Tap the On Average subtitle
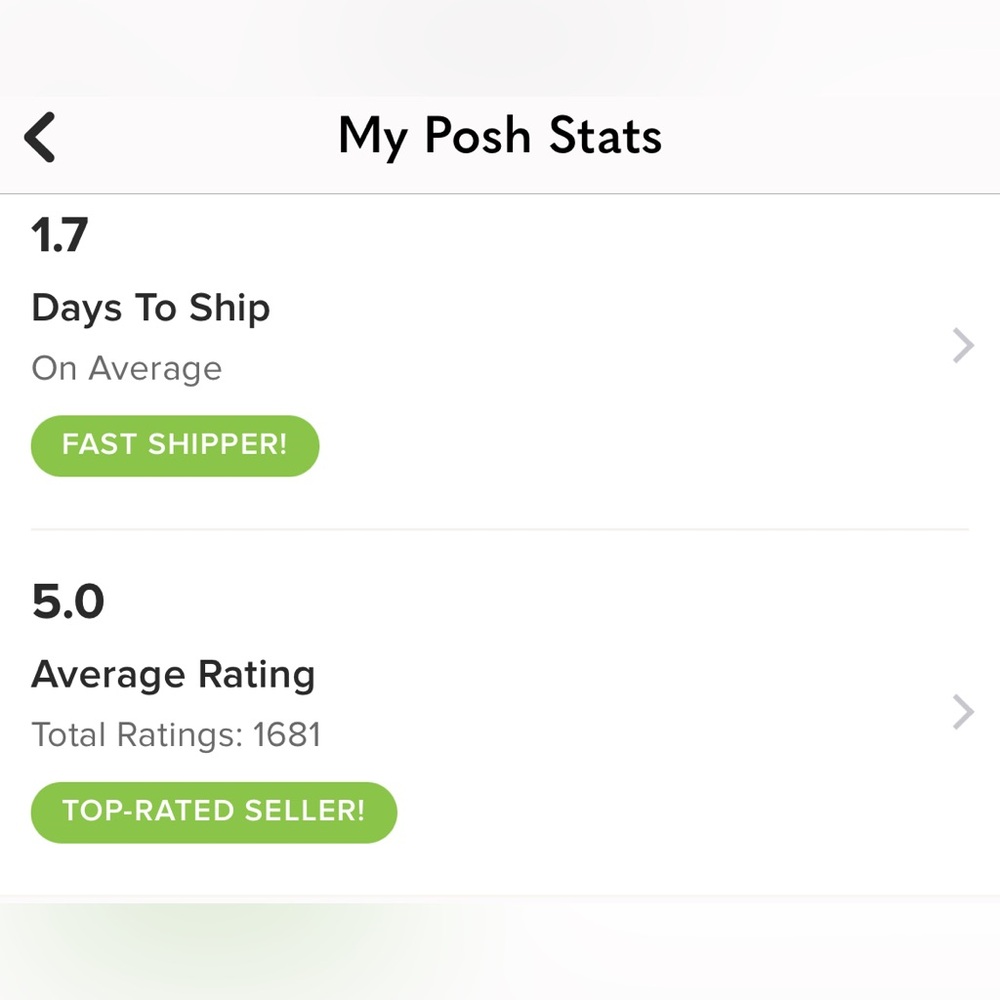 pyautogui.click(x=126, y=369)
